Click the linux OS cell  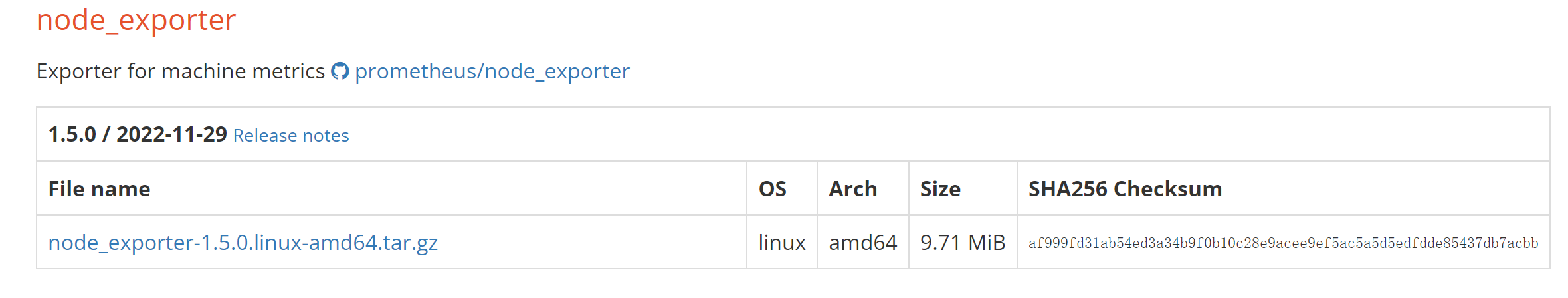(x=782, y=243)
